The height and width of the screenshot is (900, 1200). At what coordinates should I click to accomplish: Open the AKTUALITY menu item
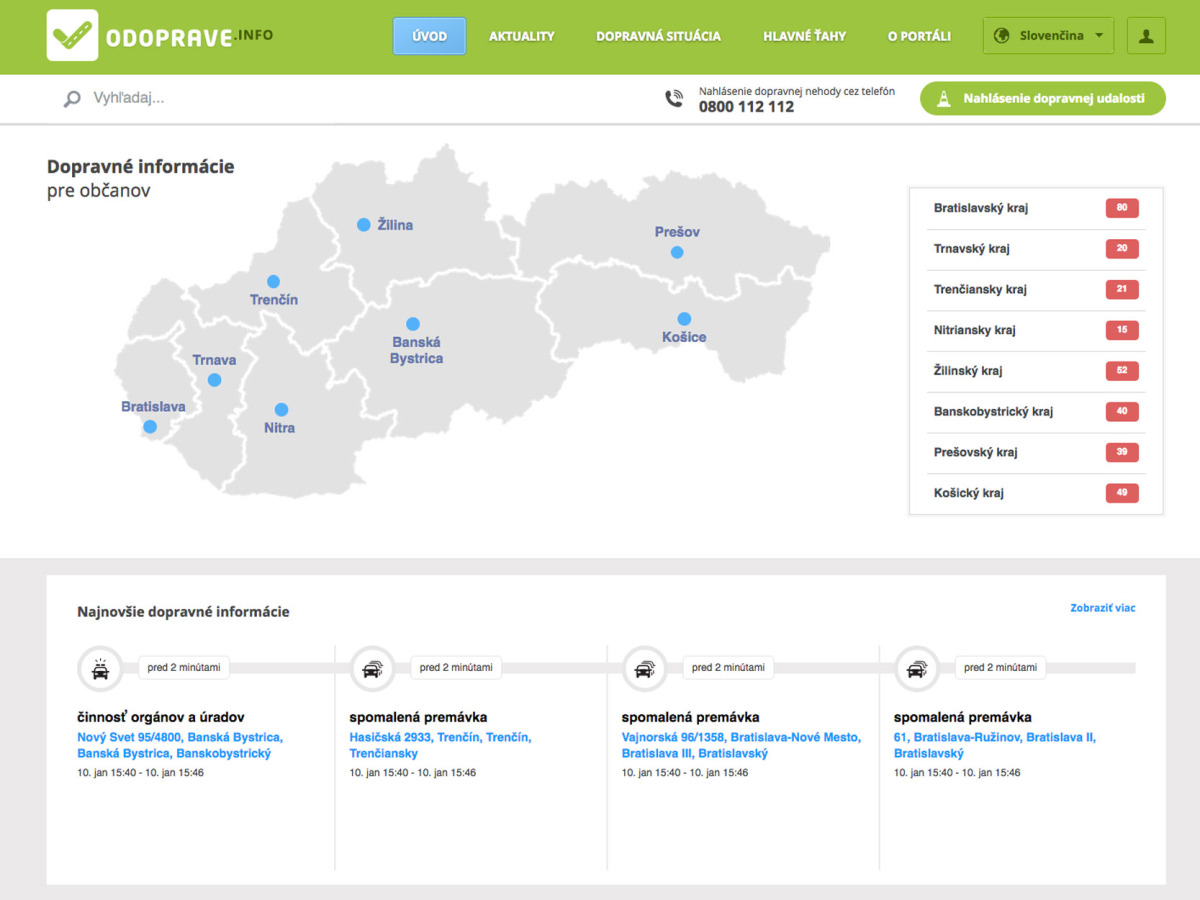pyautogui.click(x=522, y=36)
